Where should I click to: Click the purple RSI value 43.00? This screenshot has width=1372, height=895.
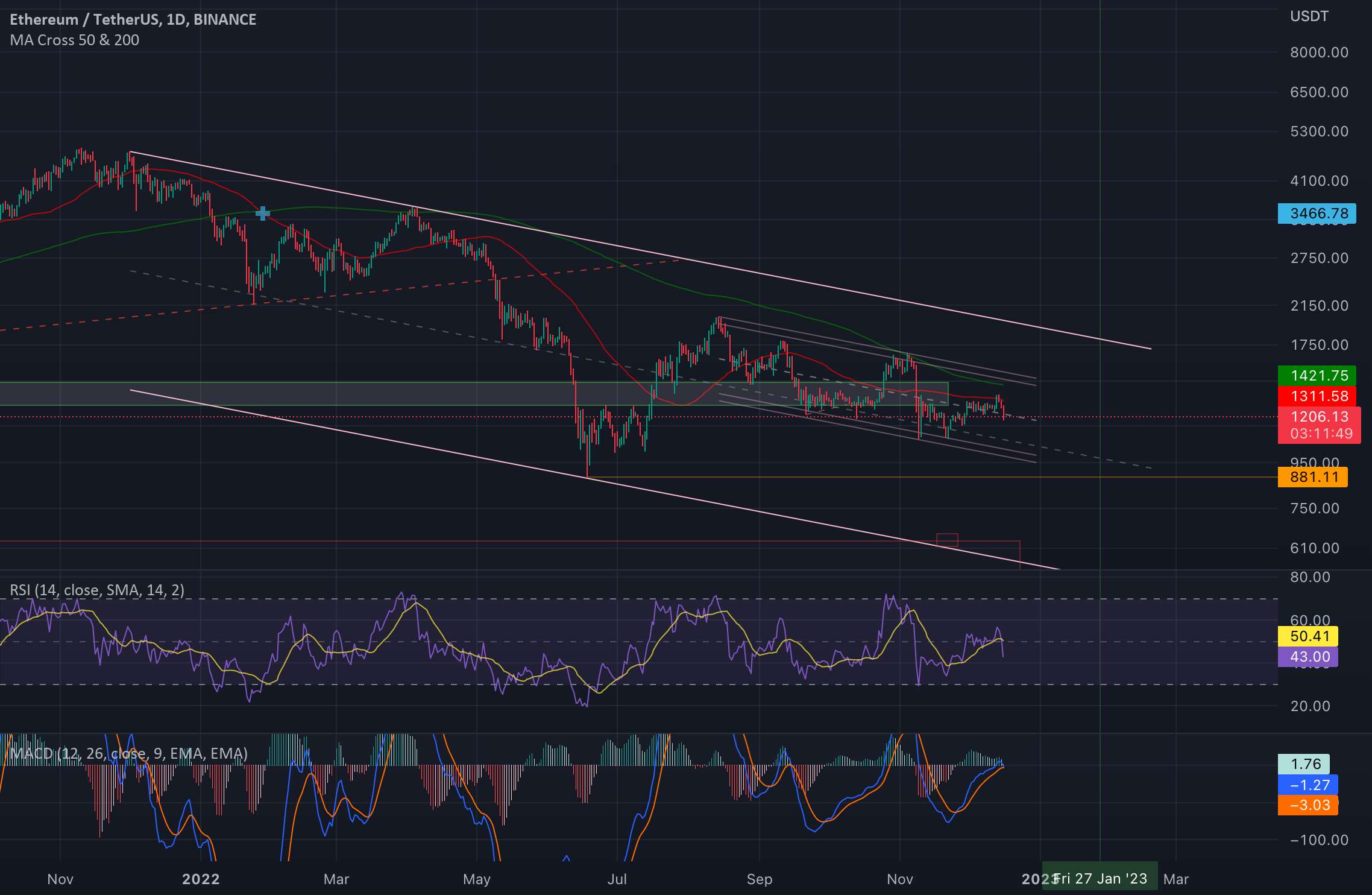pyautogui.click(x=1307, y=657)
